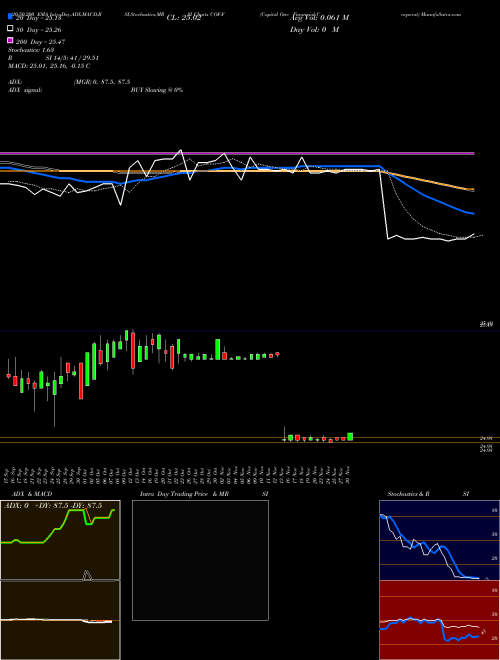Click the 'Intra Day Trading Price & MR' panel title
Viewport: 500px width, 660px height.
(184, 494)
